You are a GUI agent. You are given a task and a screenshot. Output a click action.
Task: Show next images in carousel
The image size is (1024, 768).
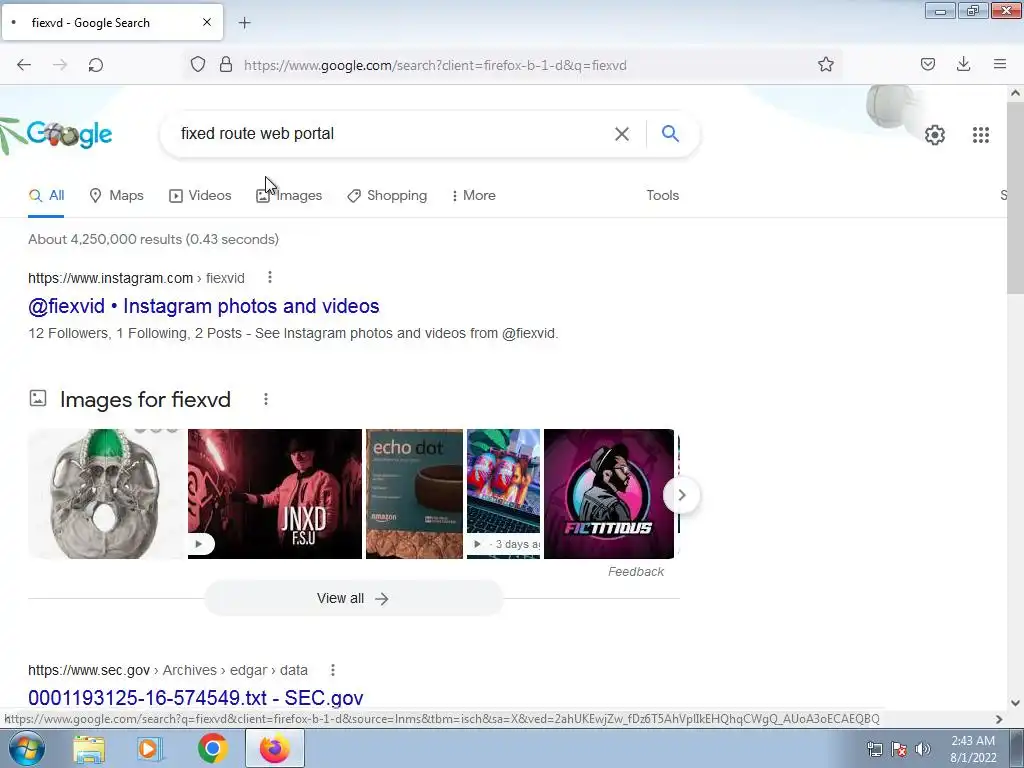click(681, 495)
